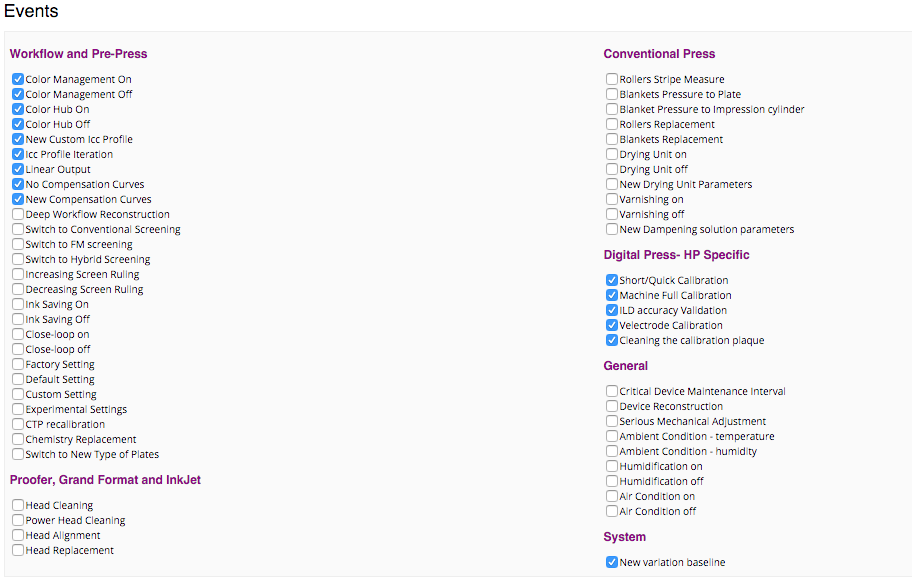The height and width of the screenshot is (583, 912).
Task: Uncheck Color Hub Off checkbox
Action: [18, 124]
